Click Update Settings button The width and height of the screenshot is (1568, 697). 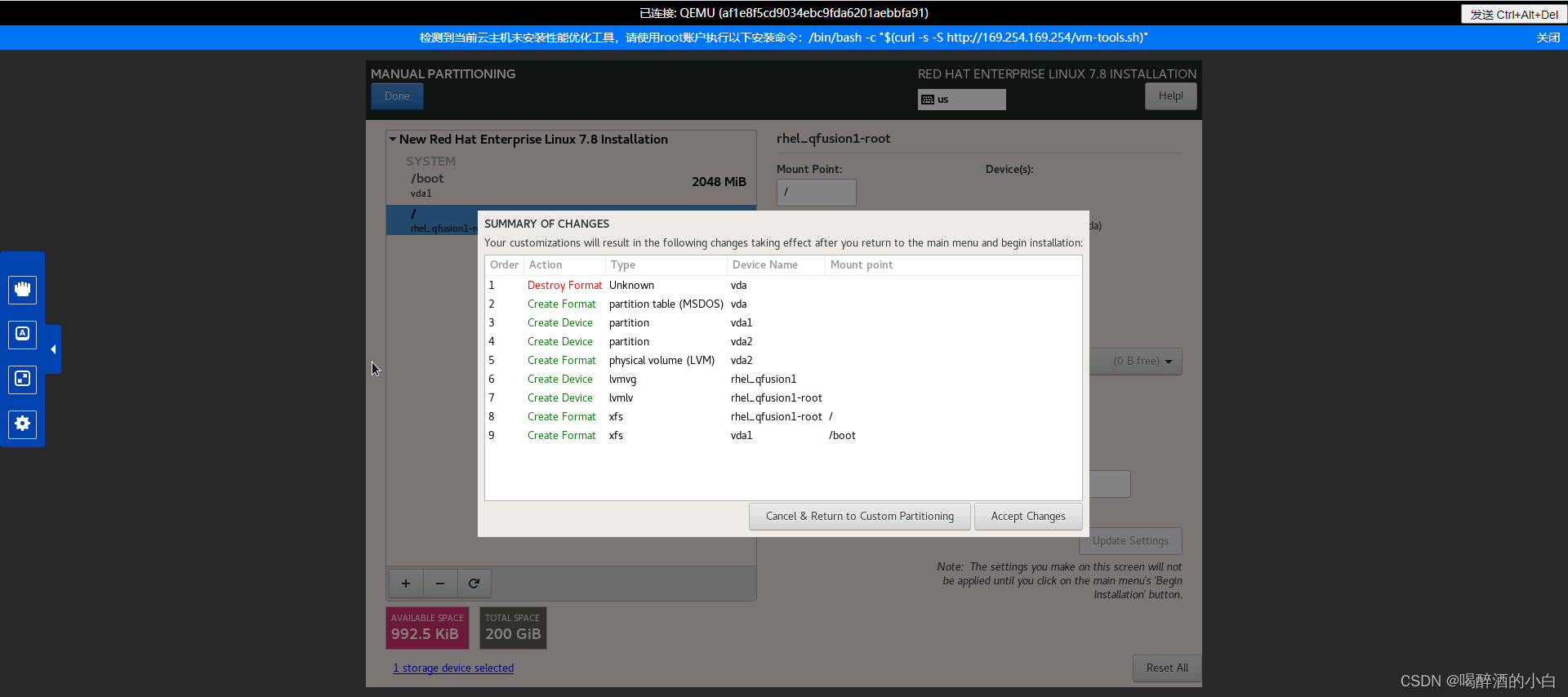(1130, 541)
